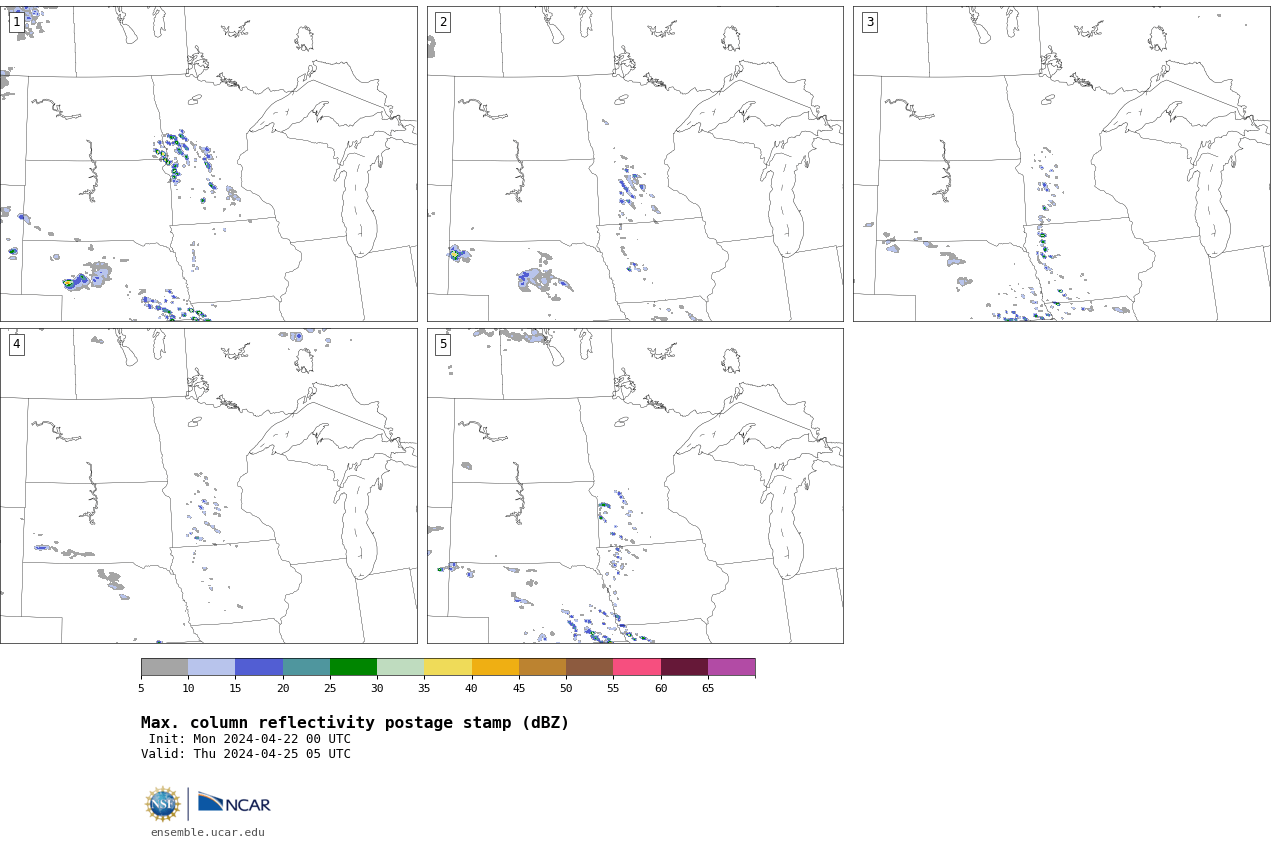This screenshot has width=1280, height=844.
Task: Click the colorbar tick label 20
Action: pyautogui.click(x=283, y=688)
